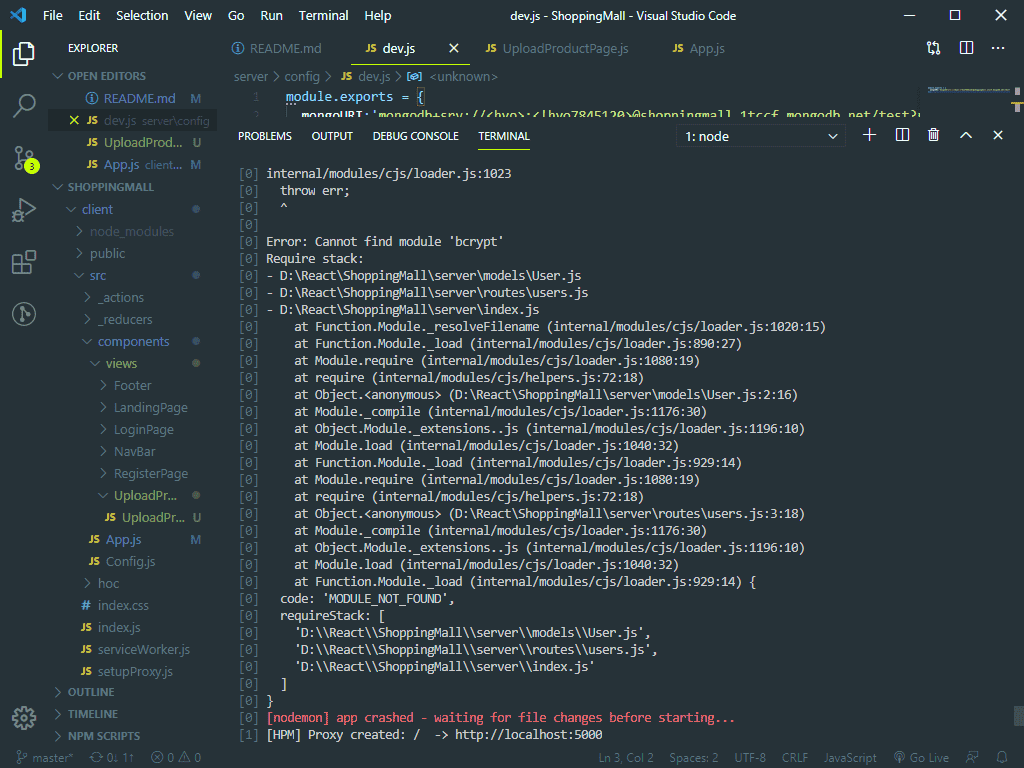Collapse the views folder
Screen dimensions: 1024x768
coord(121,364)
